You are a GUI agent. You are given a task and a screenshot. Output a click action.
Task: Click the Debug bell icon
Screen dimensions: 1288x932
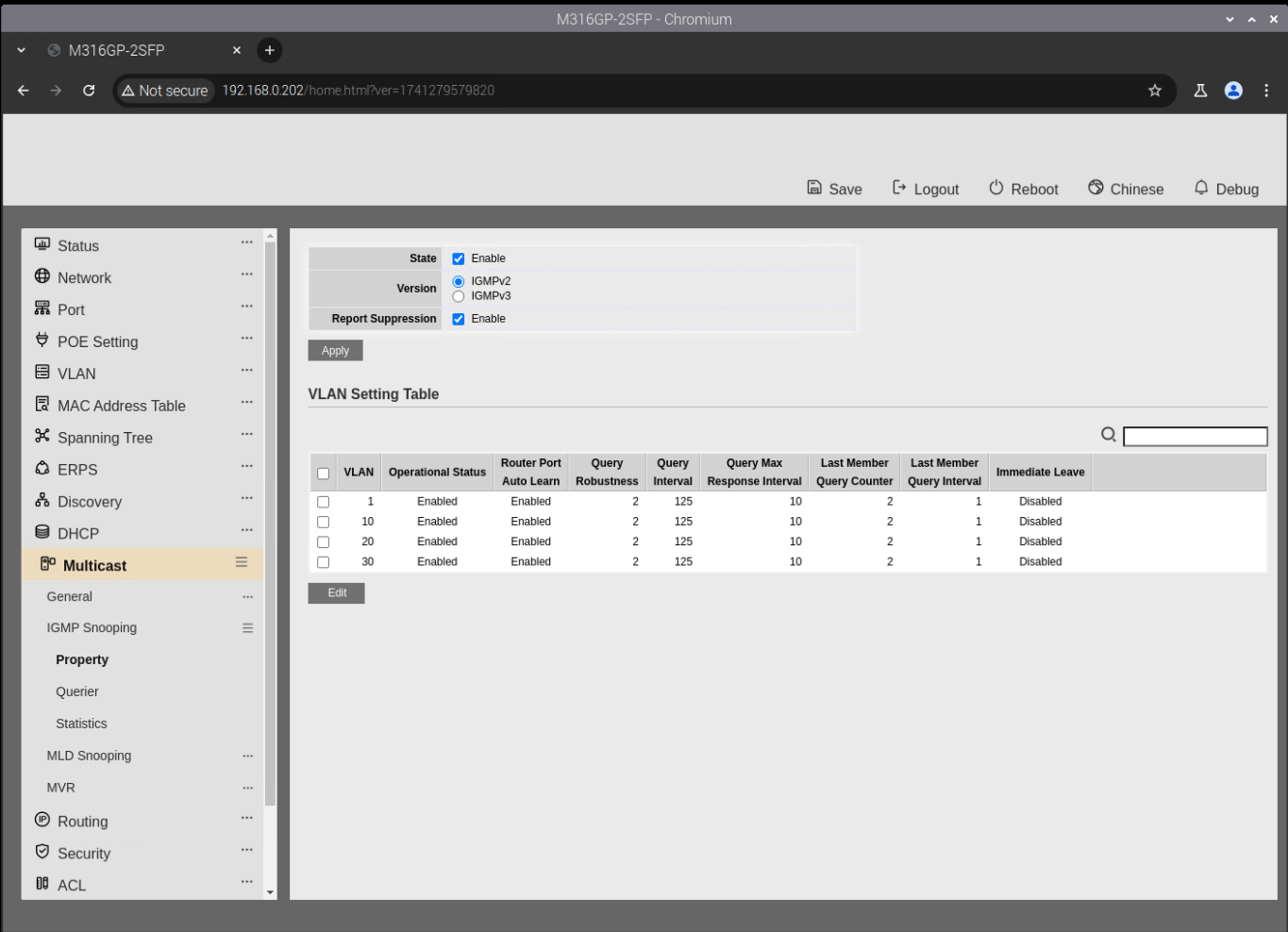point(1201,188)
